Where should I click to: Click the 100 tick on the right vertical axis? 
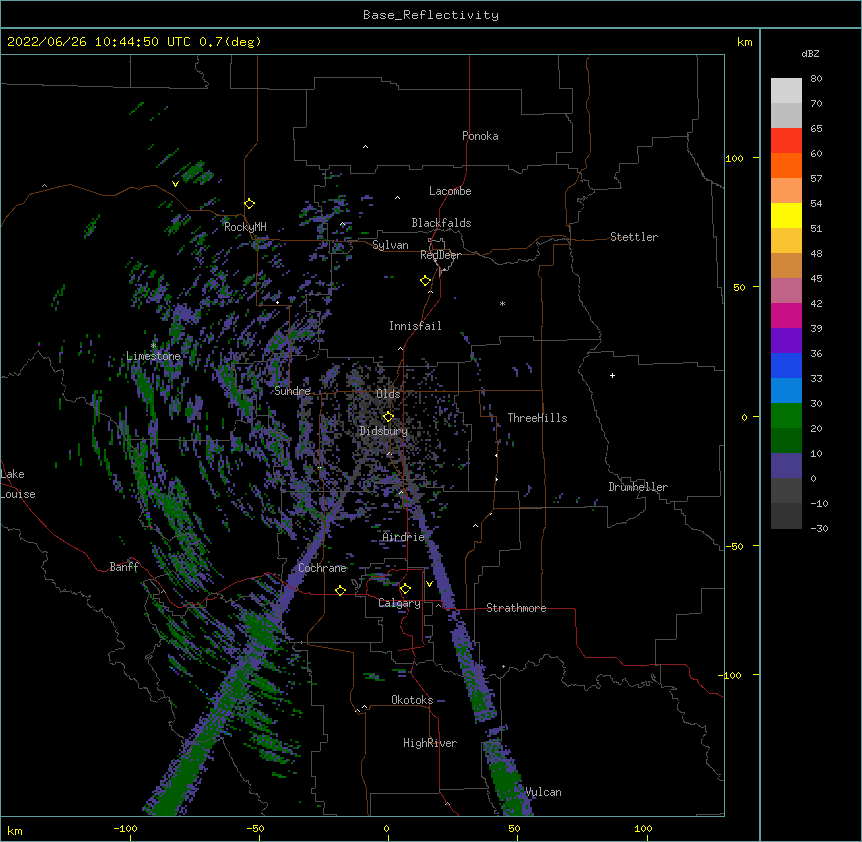(x=734, y=158)
